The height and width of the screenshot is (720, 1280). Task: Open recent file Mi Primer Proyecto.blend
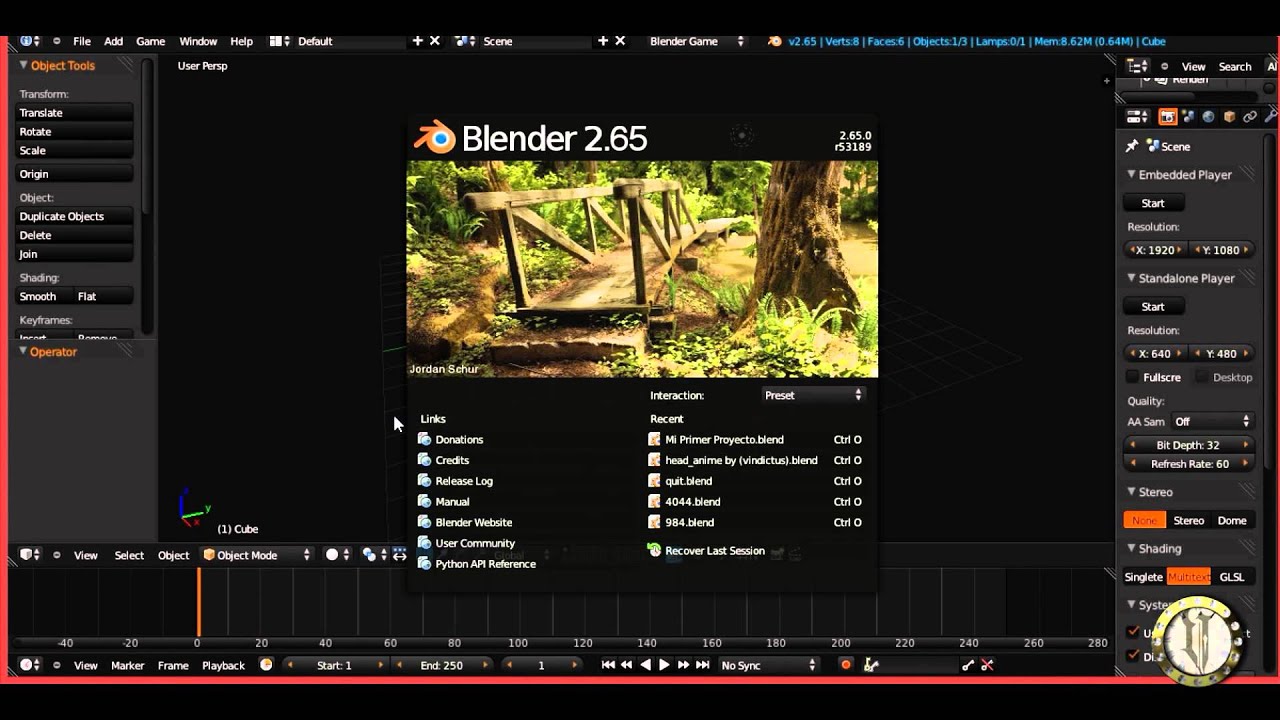click(724, 440)
